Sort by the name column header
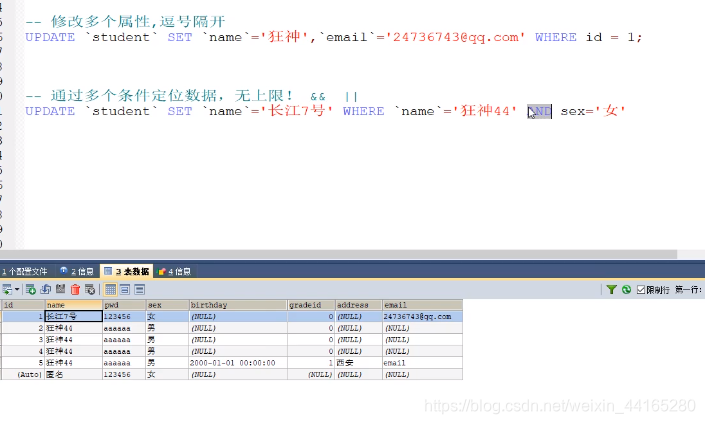 (74, 305)
